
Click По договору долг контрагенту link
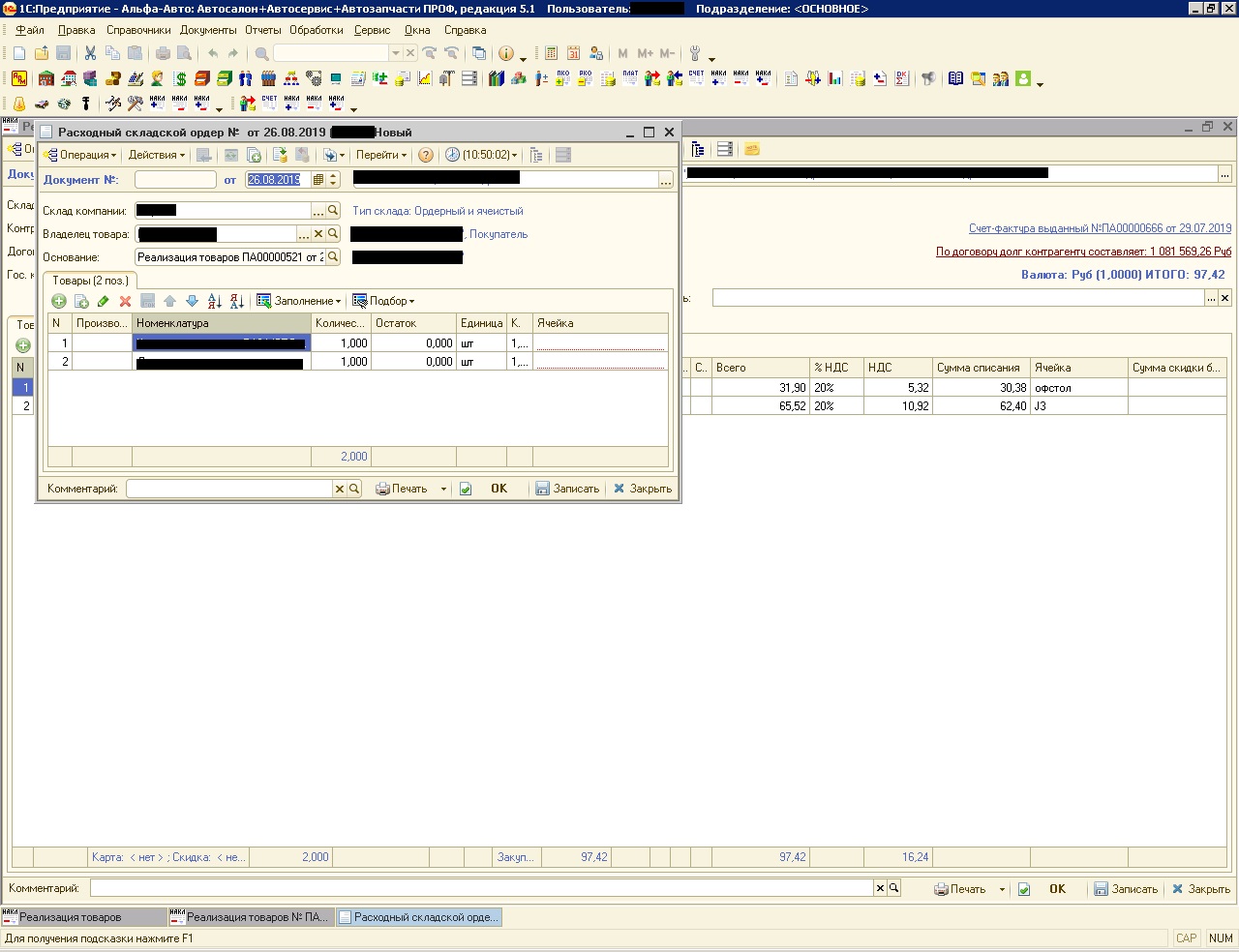click(x=1083, y=252)
